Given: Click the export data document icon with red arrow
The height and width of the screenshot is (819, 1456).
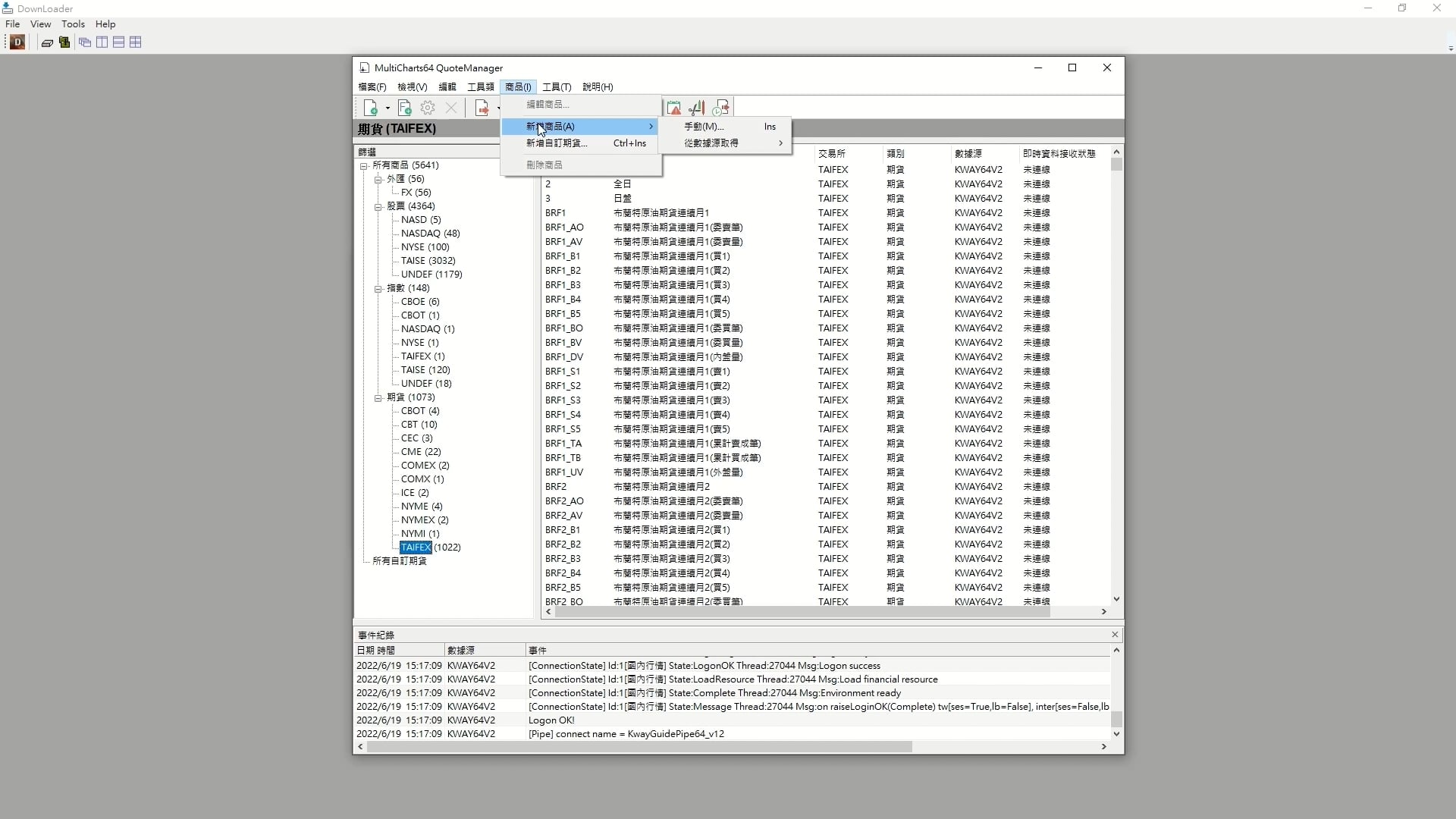Looking at the screenshot, I should tap(482, 108).
